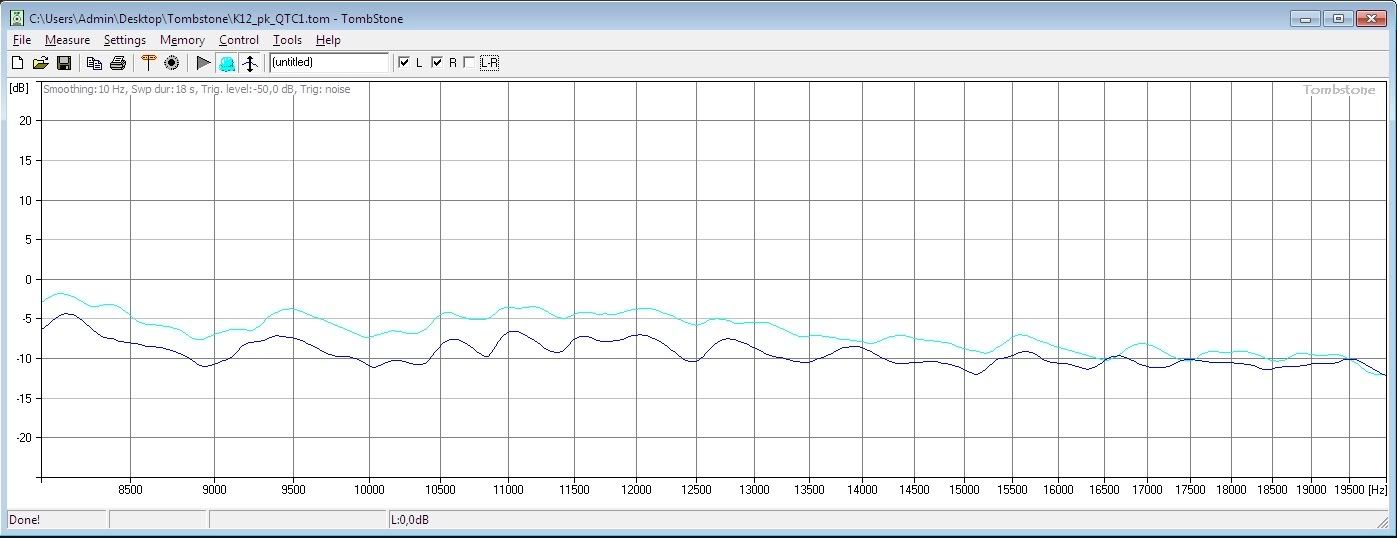Open the File menu
The image size is (1397, 538).
click(22, 40)
